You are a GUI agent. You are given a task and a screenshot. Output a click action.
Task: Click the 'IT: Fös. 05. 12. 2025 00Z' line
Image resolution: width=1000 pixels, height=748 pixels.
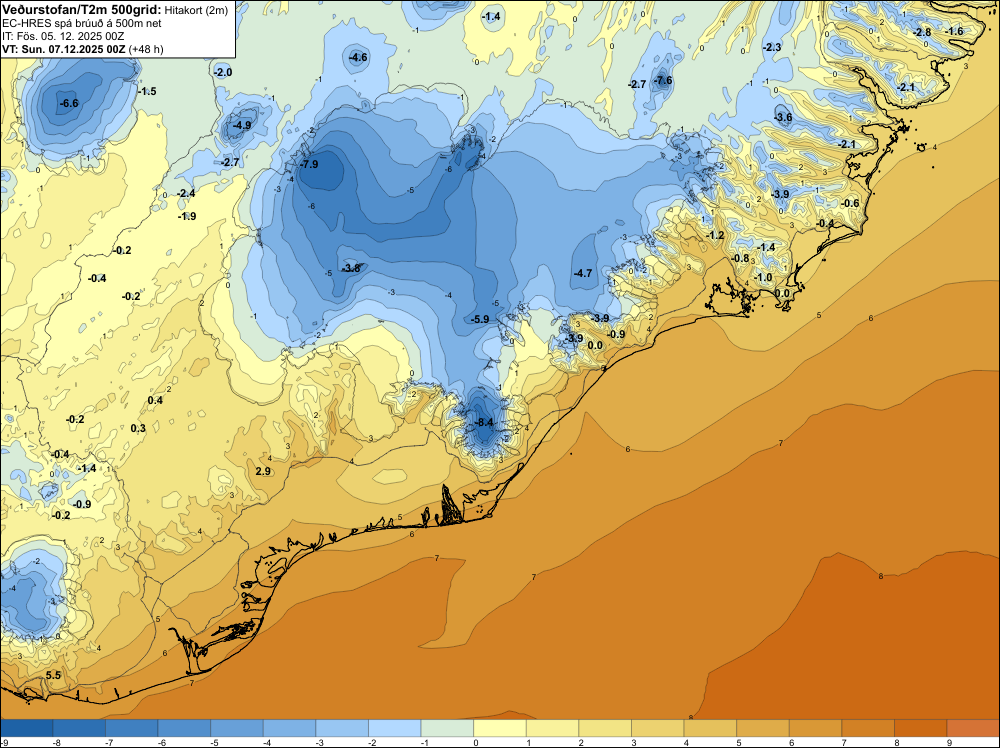click(x=62, y=36)
